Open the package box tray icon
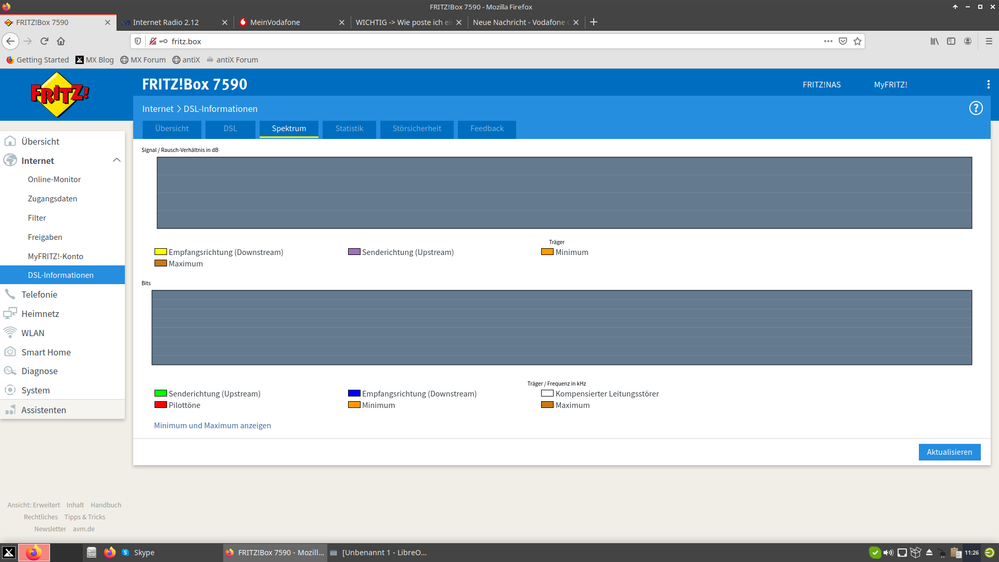 916,552
